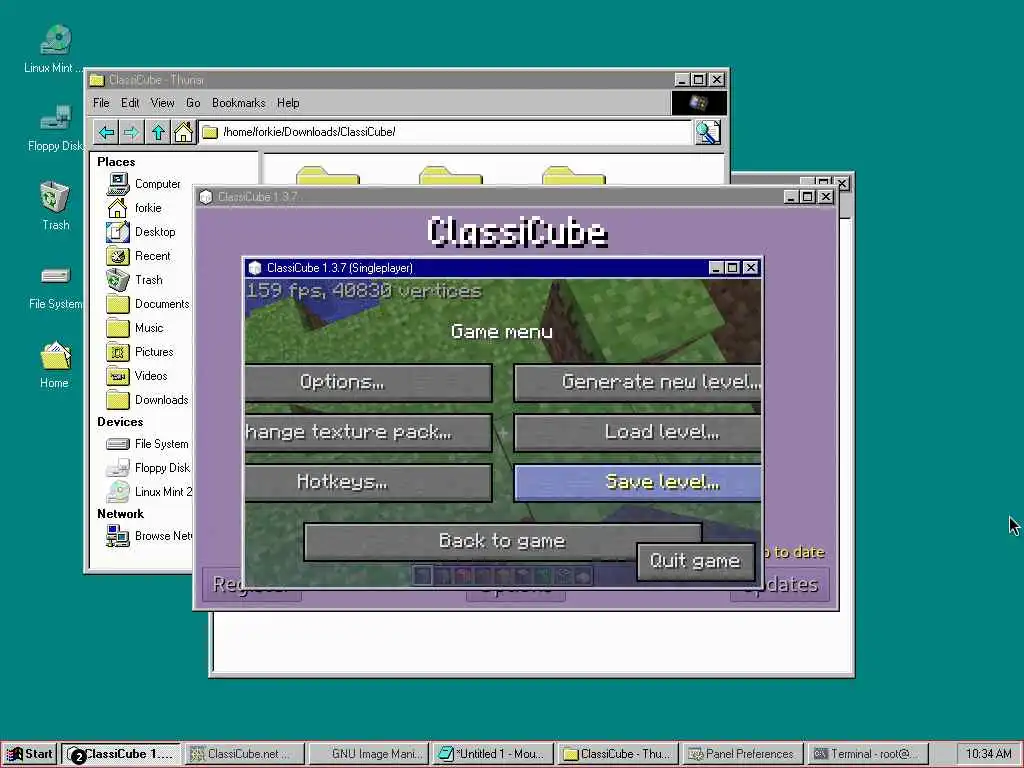Go to parent folder with up arrow

158,132
